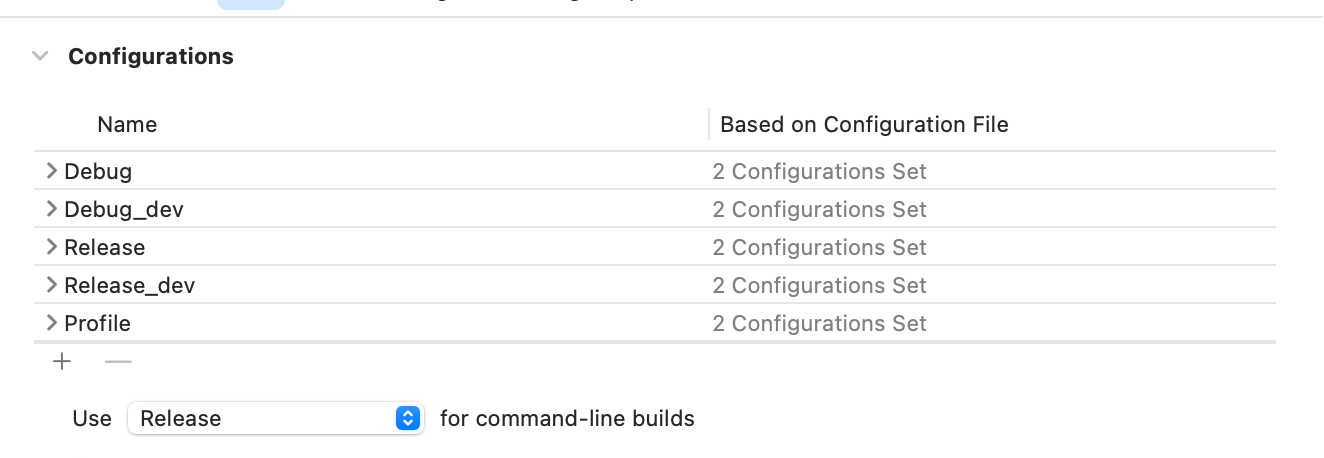Screen dimensions: 1324x458
Task: Click Based on Configuration File column header
Action: coord(864,125)
